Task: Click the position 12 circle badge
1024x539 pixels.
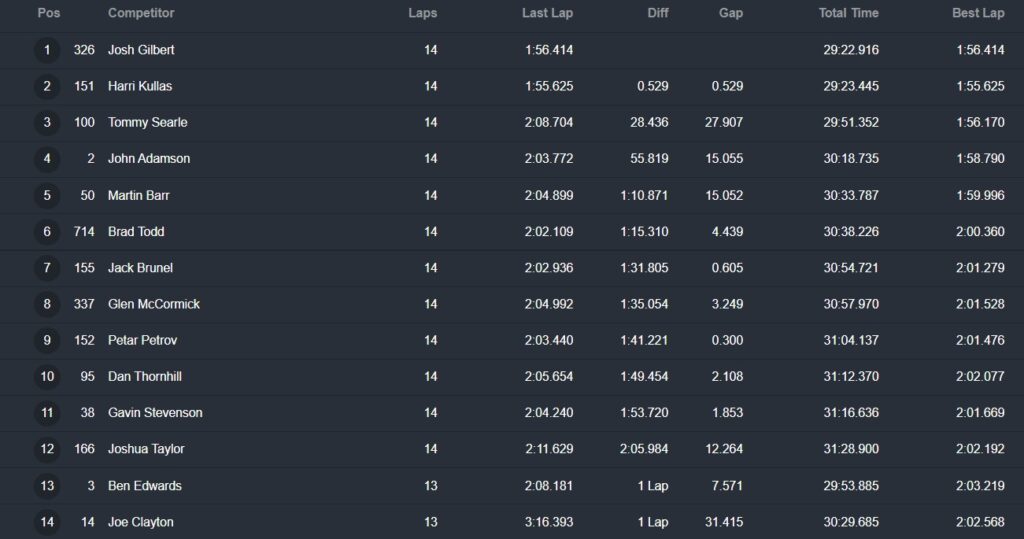Action: (47, 450)
